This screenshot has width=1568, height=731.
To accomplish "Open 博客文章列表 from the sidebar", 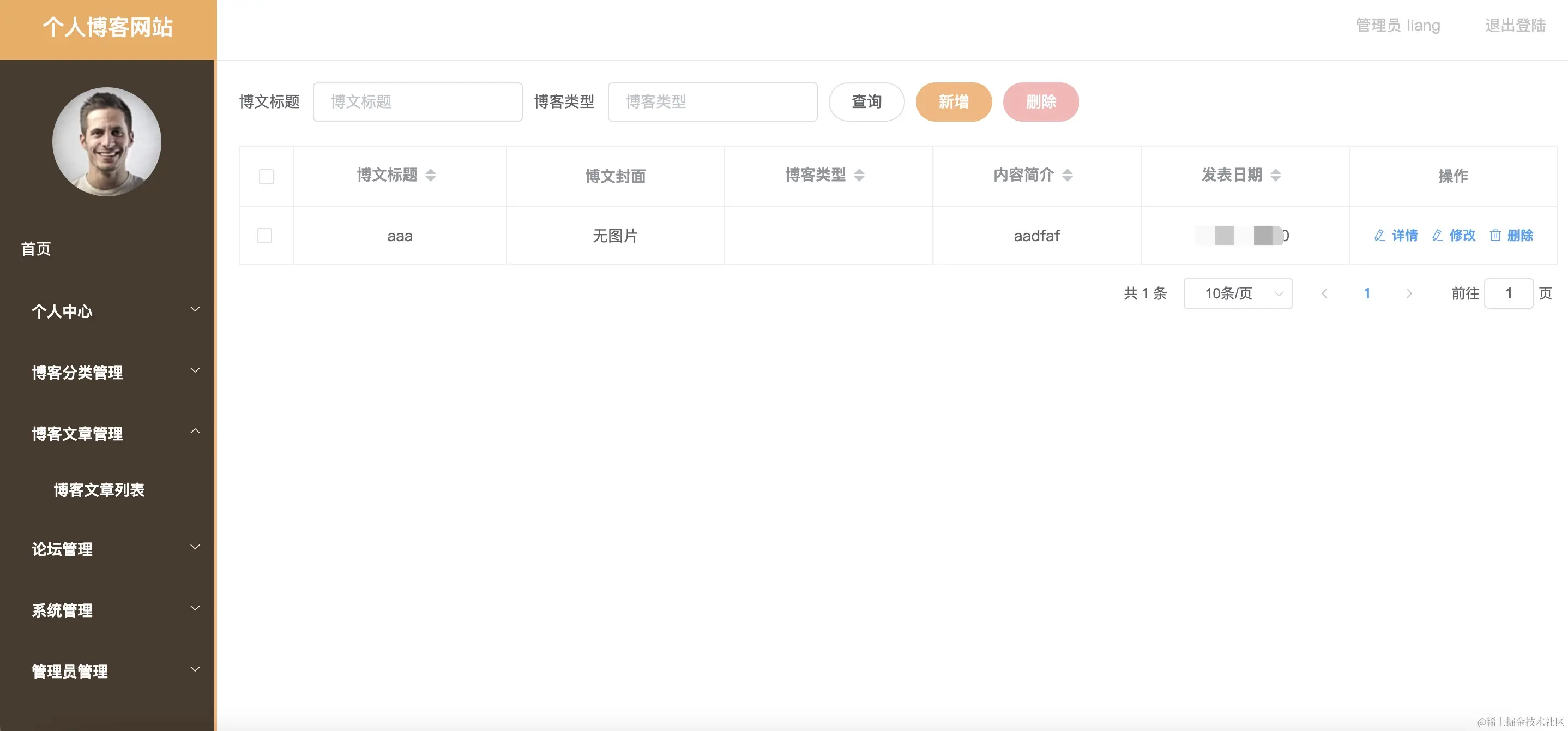I will pyautogui.click(x=99, y=490).
